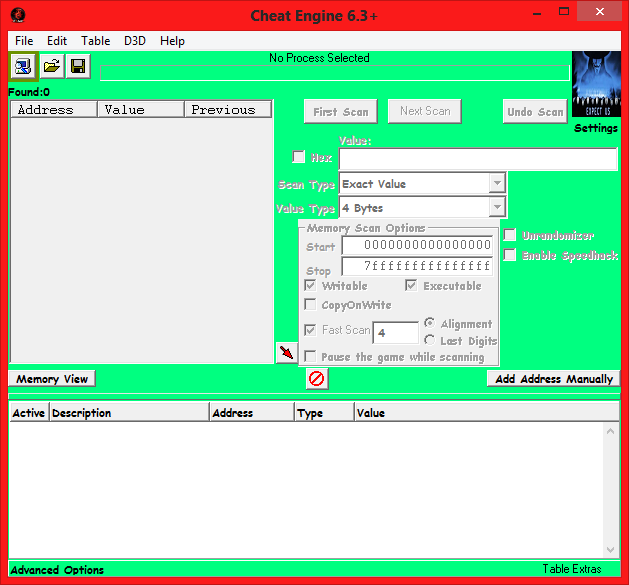Open Advanced Options at the bottom
This screenshot has height=585, width=629.
tap(57, 570)
